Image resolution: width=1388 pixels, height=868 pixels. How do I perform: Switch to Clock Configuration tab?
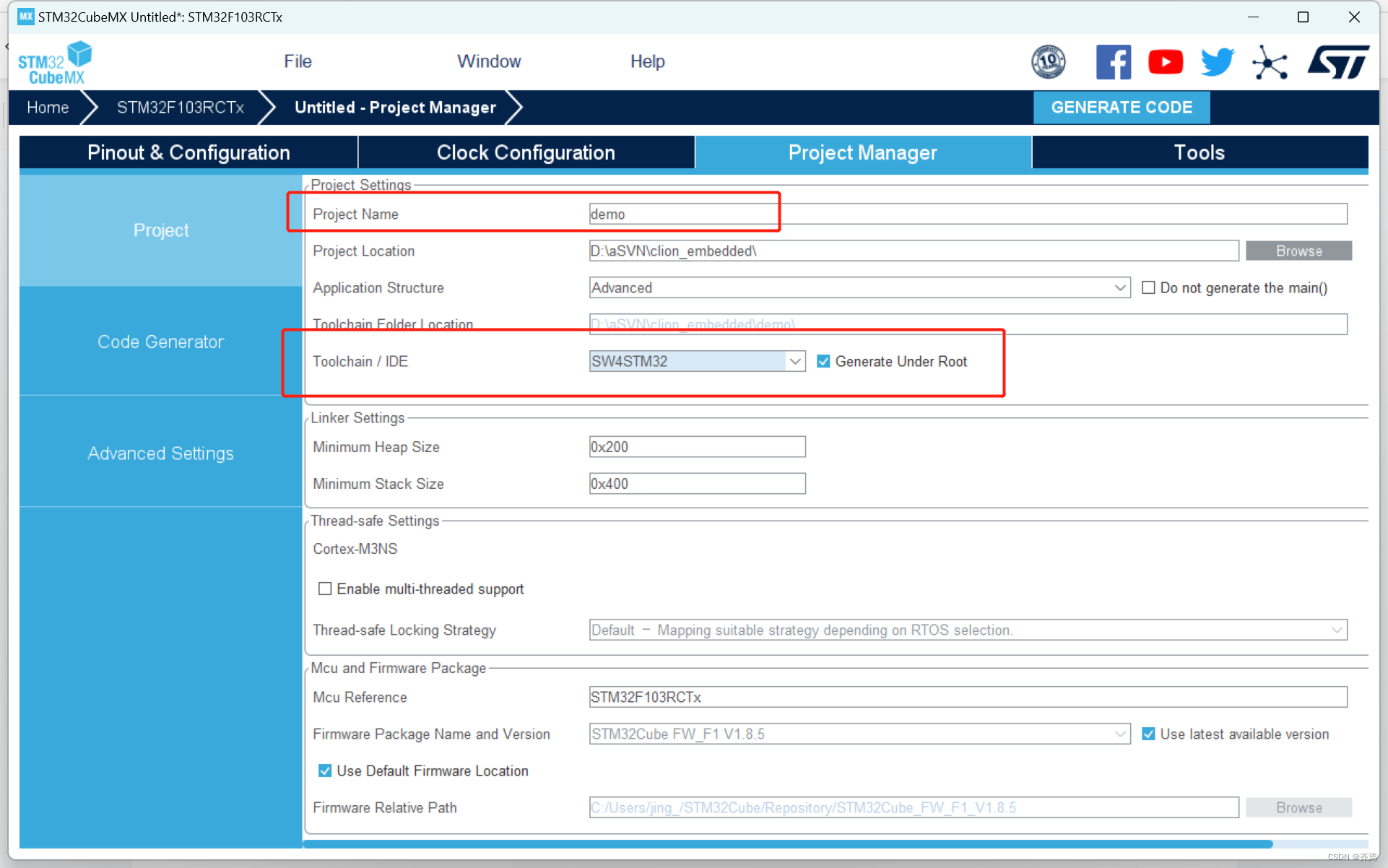pos(526,152)
